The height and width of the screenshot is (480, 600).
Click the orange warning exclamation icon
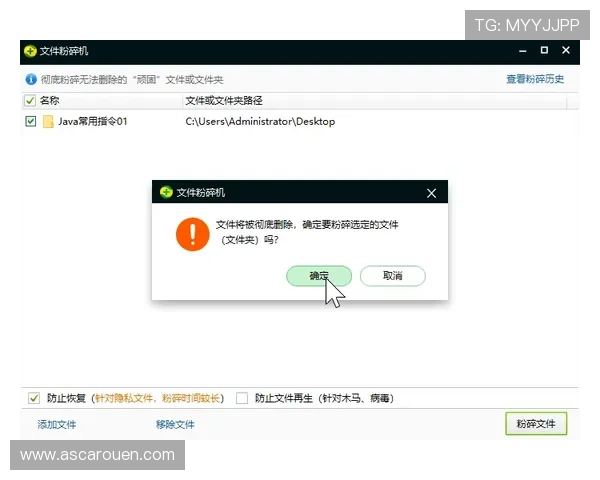click(x=192, y=234)
